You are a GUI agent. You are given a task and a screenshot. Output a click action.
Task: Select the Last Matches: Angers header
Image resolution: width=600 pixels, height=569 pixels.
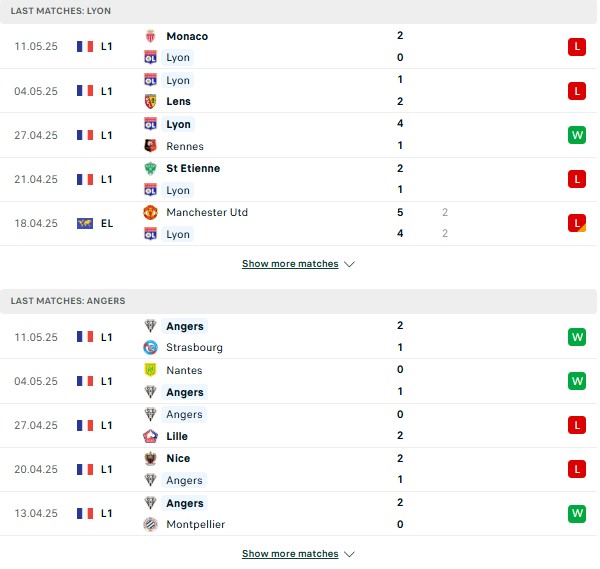(x=298, y=301)
